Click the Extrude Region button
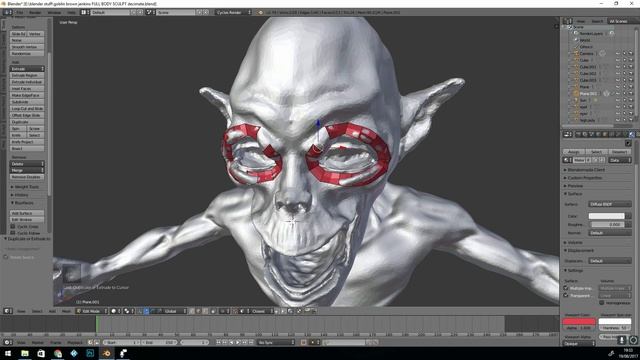The image size is (640, 360). [x=27, y=75]
